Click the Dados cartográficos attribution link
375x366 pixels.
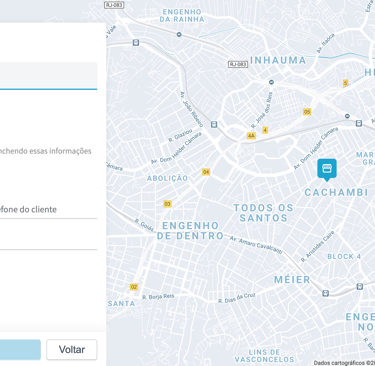pyautogui.click(x=344, y=363)
